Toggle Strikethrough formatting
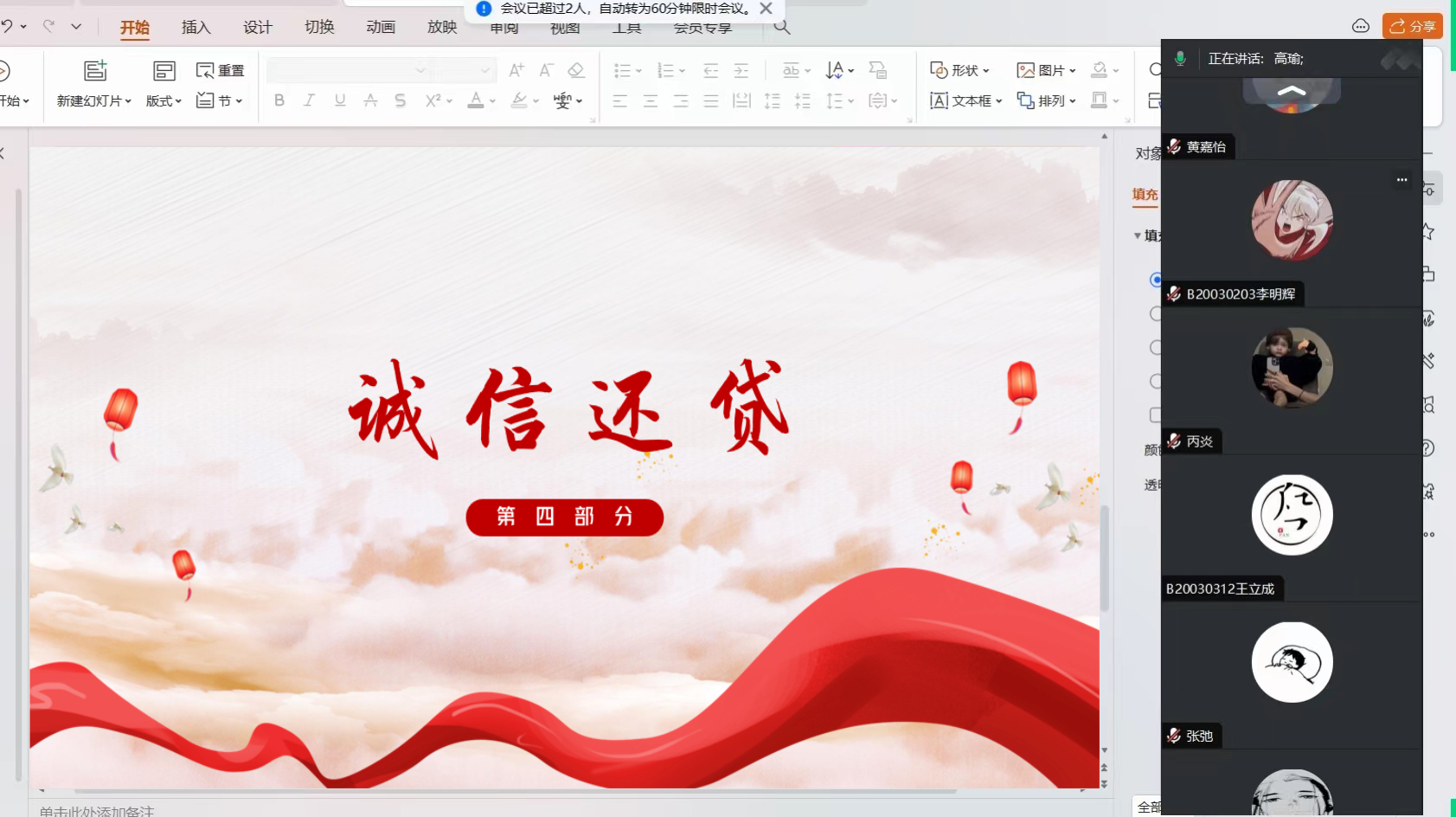 [370, 100]
